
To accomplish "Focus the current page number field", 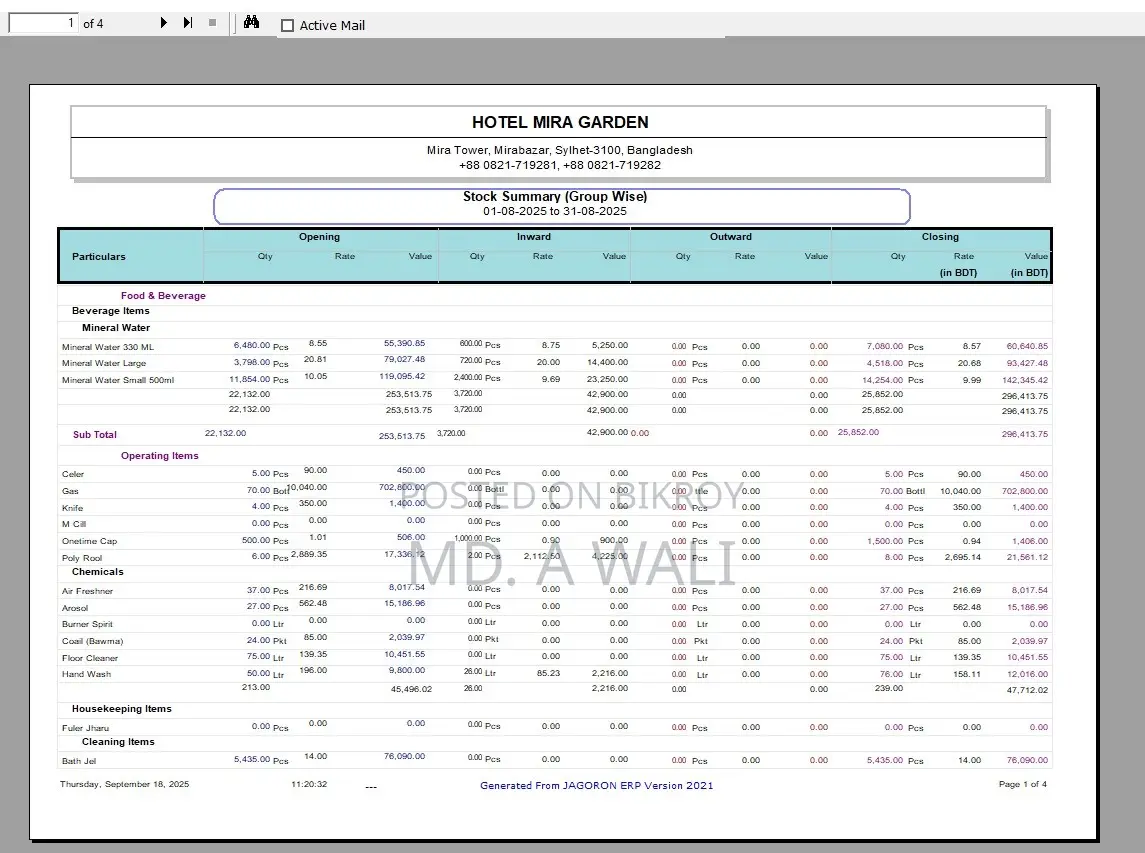I will tap(42, 23).
